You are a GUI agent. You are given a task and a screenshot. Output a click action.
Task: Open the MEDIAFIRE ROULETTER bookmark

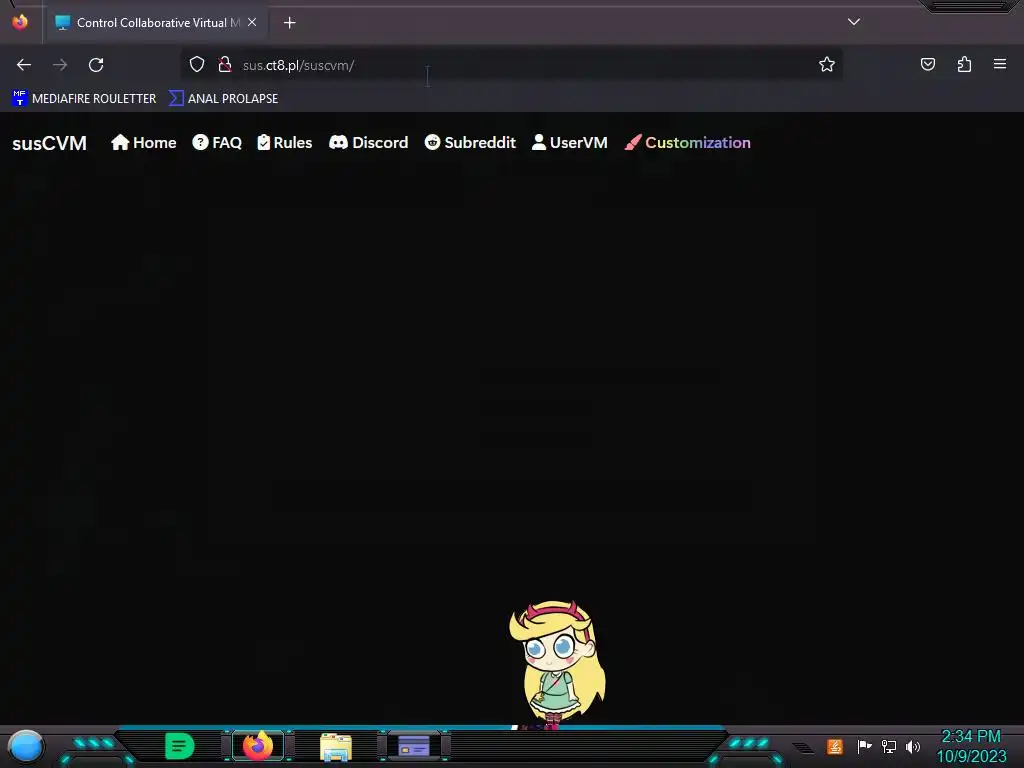coord(84,99)
